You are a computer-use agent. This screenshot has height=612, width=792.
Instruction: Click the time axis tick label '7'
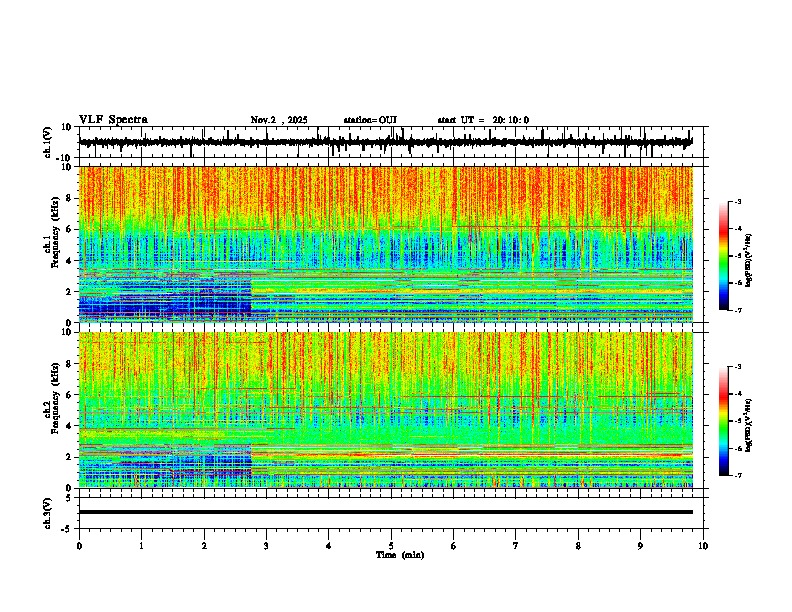point(516,546)
